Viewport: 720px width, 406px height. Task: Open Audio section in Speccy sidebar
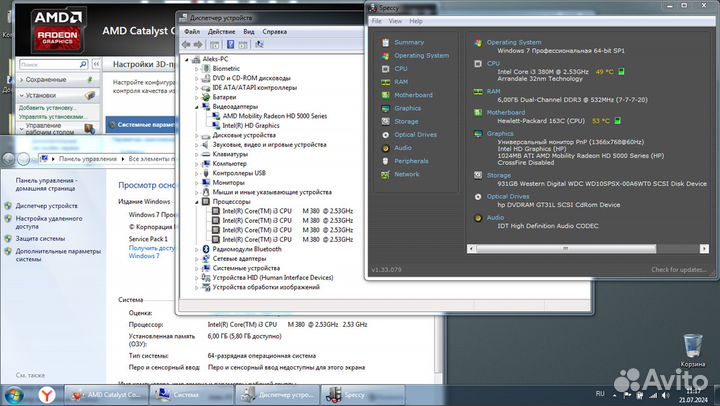pyautogui.click(x=403, y=148)
